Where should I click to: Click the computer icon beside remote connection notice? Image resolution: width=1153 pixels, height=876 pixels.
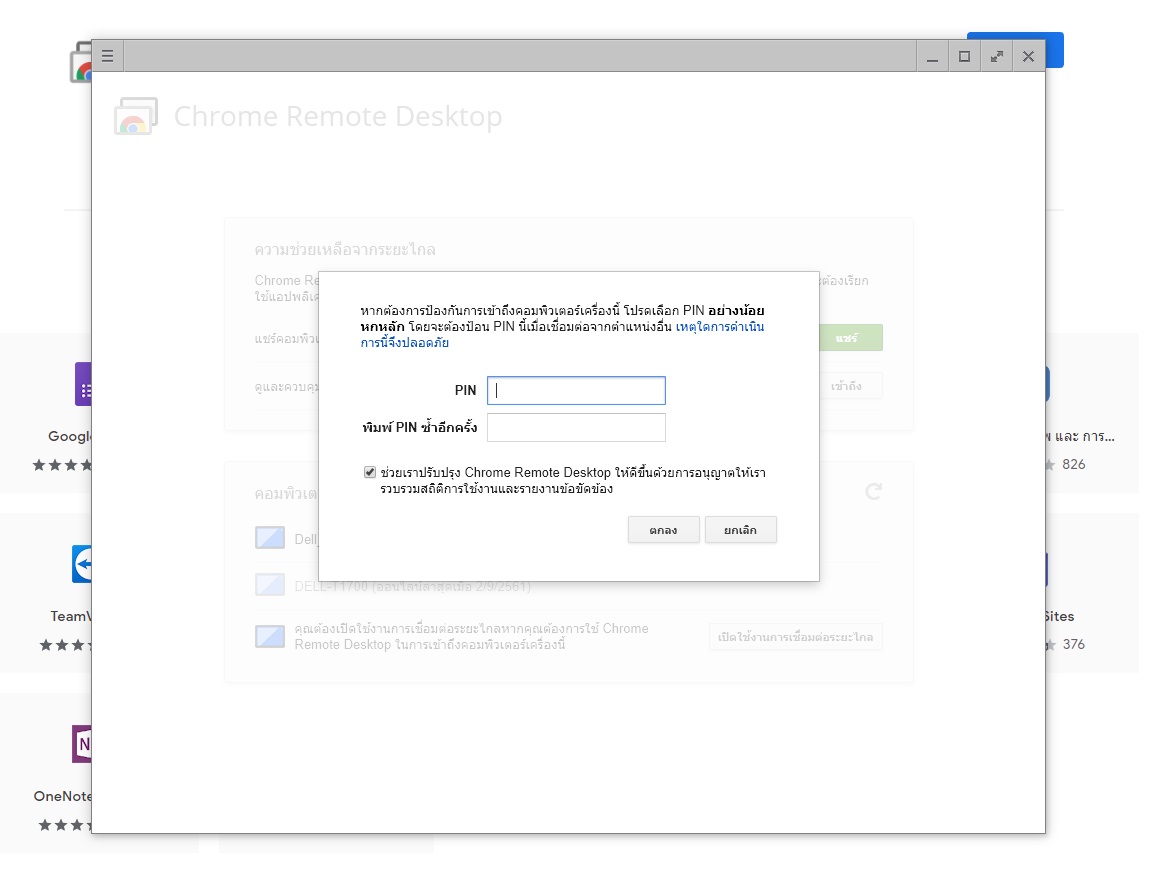point(270,636)
